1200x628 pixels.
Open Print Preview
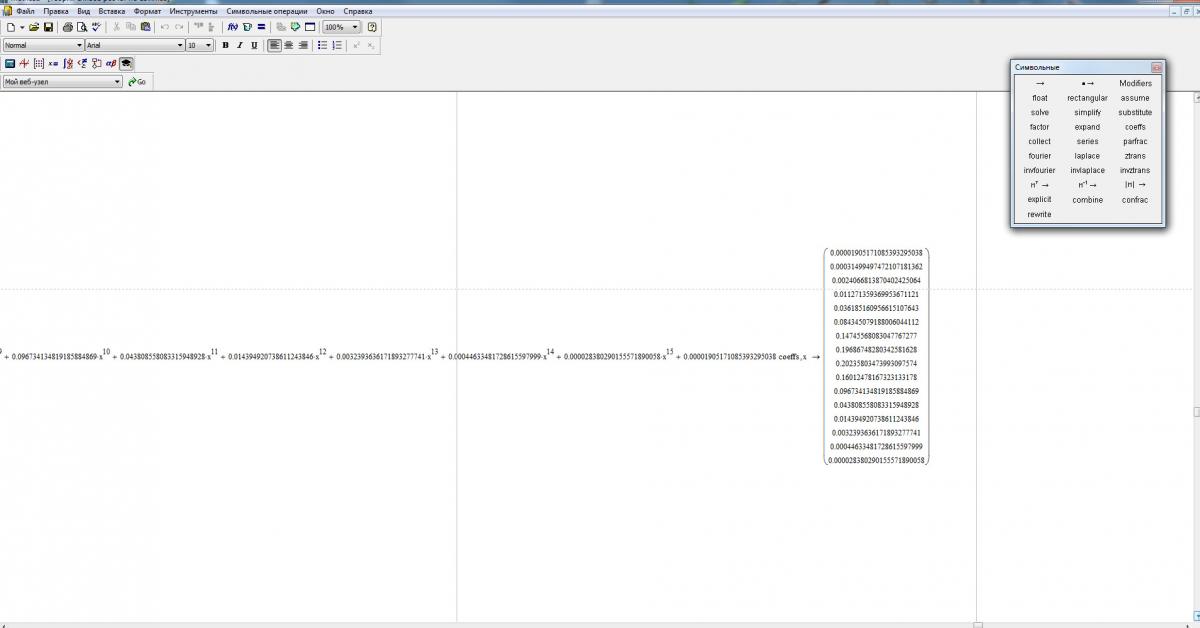pyautogui.click(x=82, y=27)
